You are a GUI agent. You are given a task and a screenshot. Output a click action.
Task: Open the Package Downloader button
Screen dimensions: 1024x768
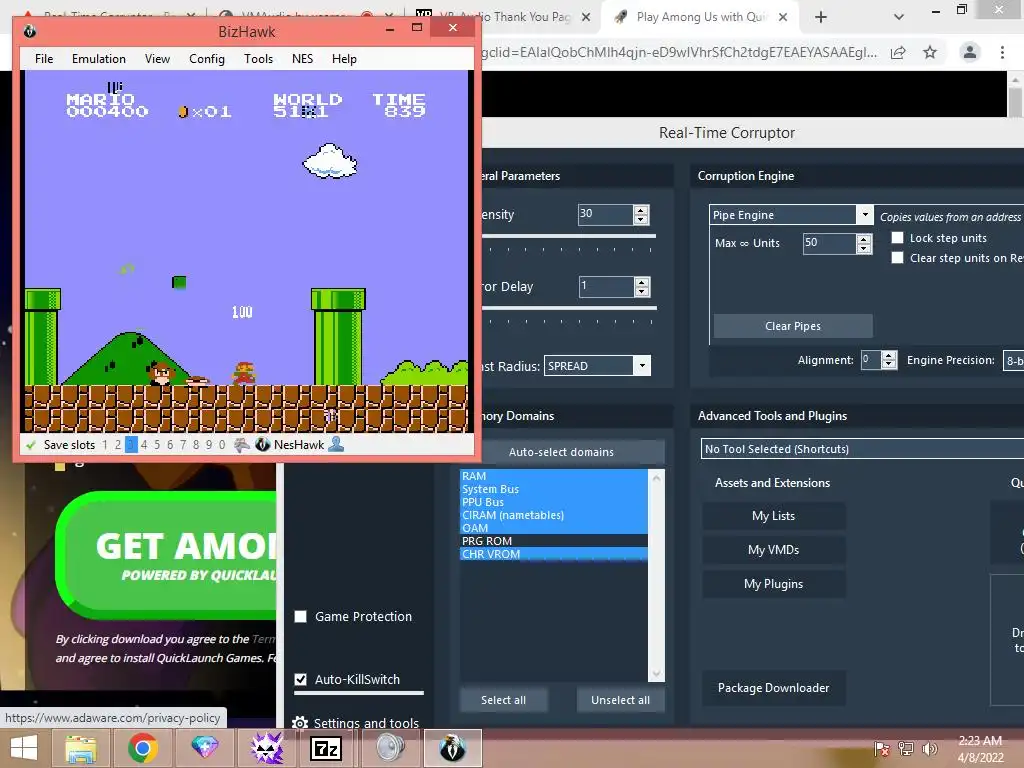point(774,688)
